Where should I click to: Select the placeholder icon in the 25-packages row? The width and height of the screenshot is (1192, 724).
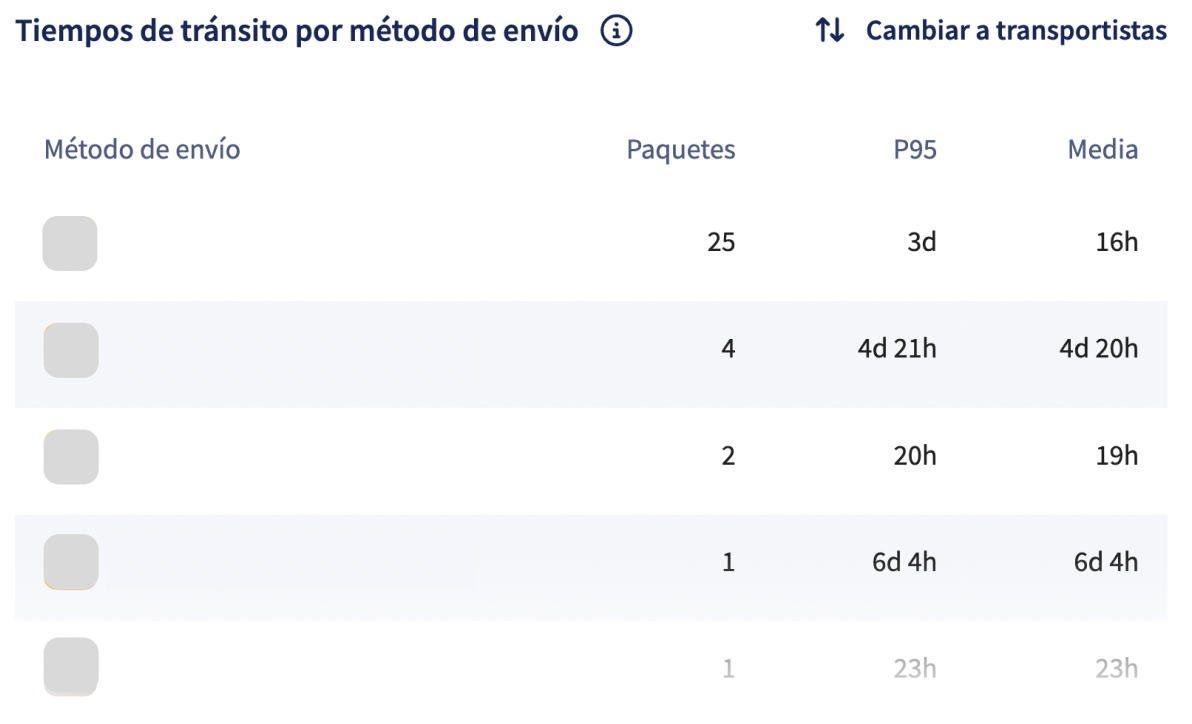pyautogui.click(x=70, y=243)
